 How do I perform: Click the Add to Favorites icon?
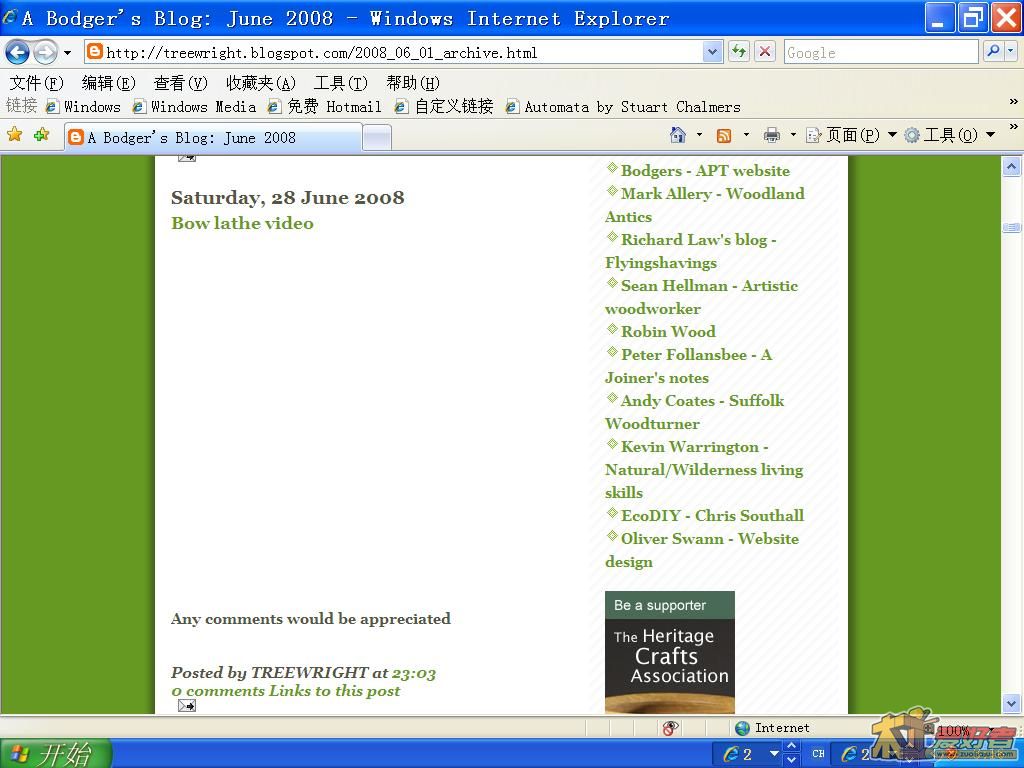click(x=41, y=135)
